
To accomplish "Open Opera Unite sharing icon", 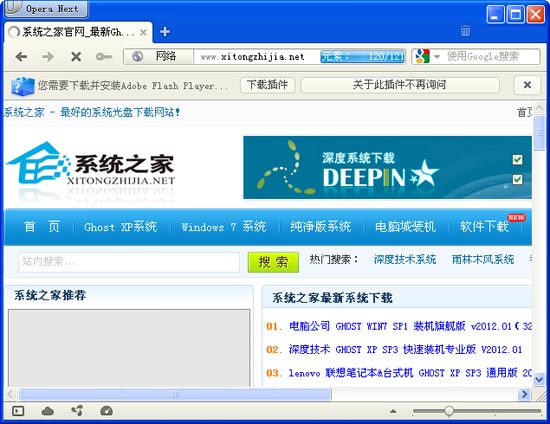I will 77,411.
